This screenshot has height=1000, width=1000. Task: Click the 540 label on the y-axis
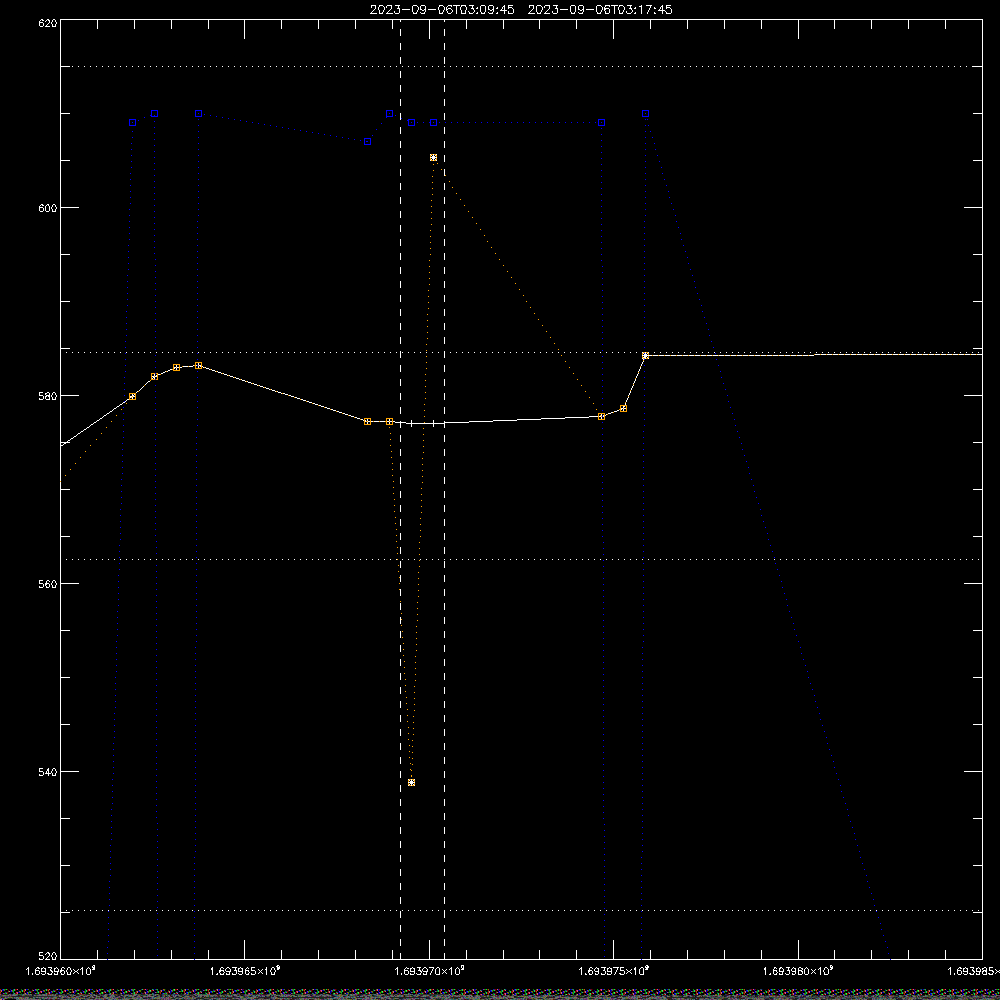48,772
